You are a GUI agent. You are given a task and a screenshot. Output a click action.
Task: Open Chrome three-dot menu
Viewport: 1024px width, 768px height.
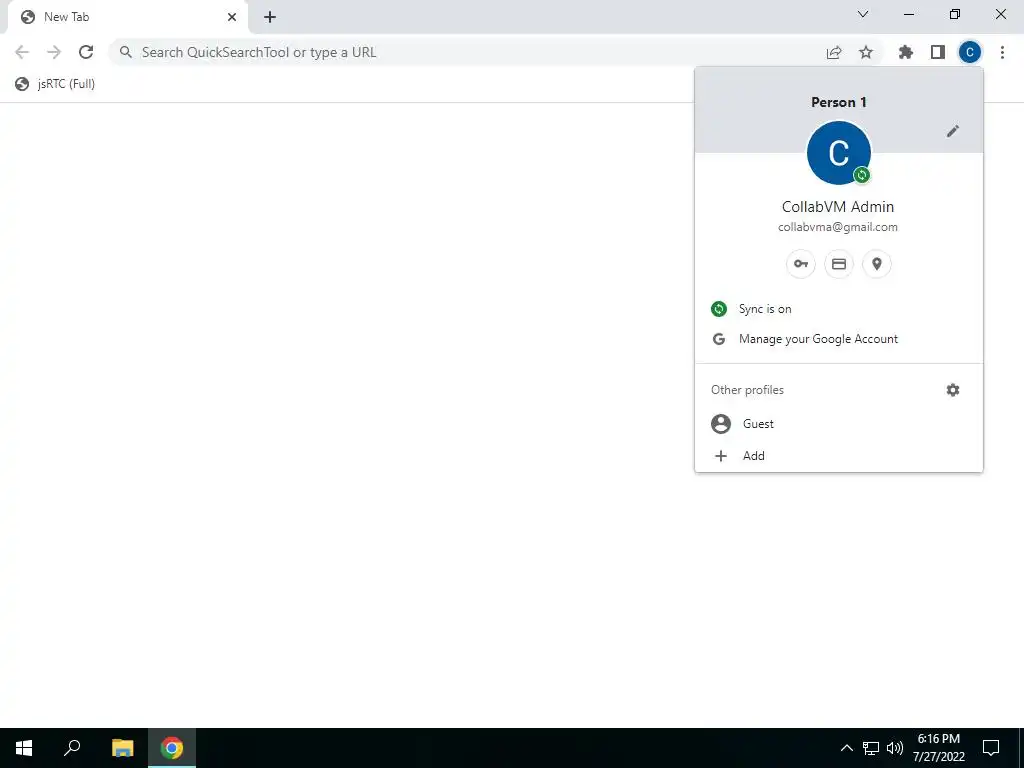pos(1002,52)
